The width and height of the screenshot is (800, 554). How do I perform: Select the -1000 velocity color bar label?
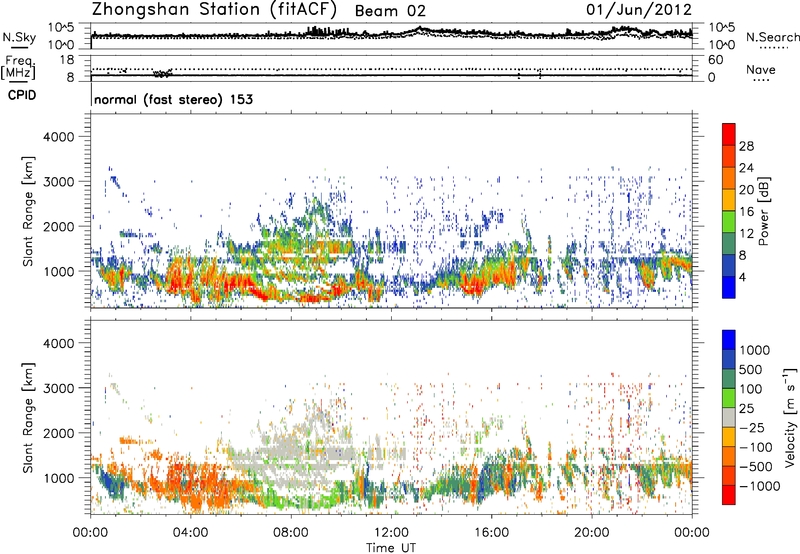pyautogui.click(x=760, y=486)
